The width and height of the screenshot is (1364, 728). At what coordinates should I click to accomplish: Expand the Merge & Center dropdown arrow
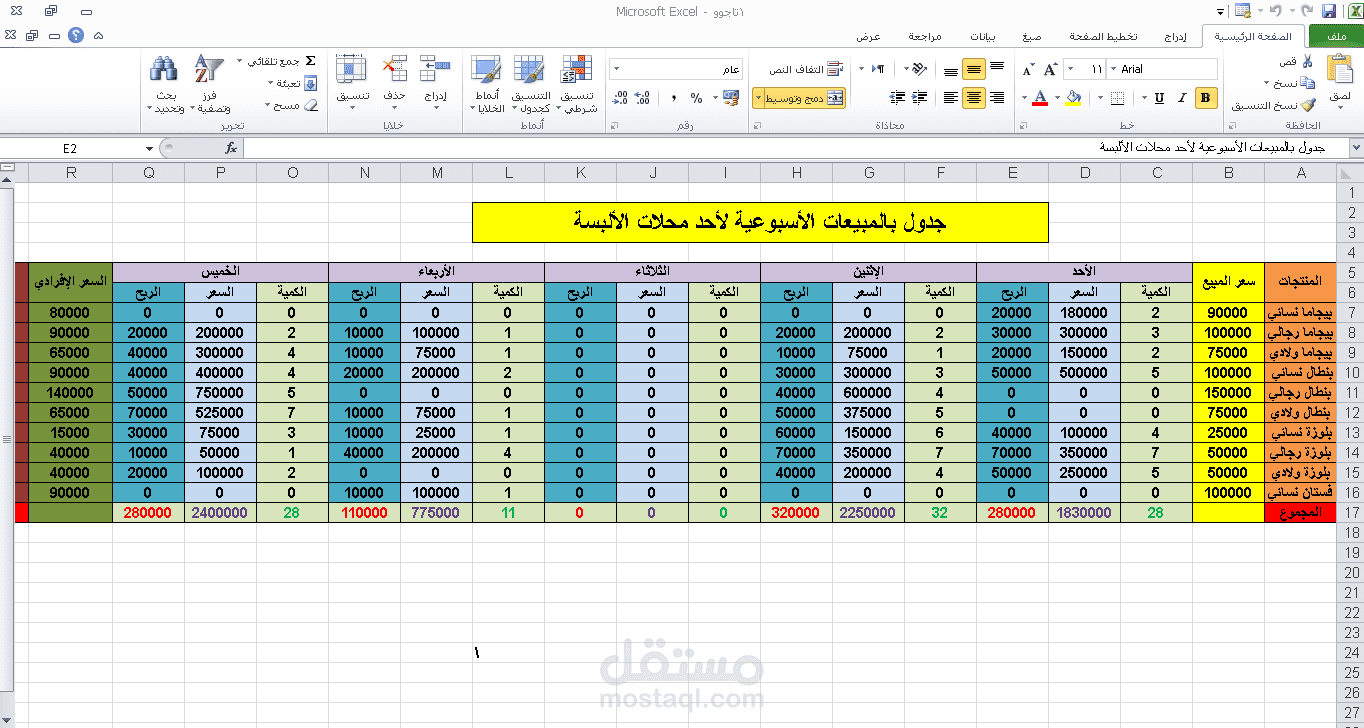(758, 98)
